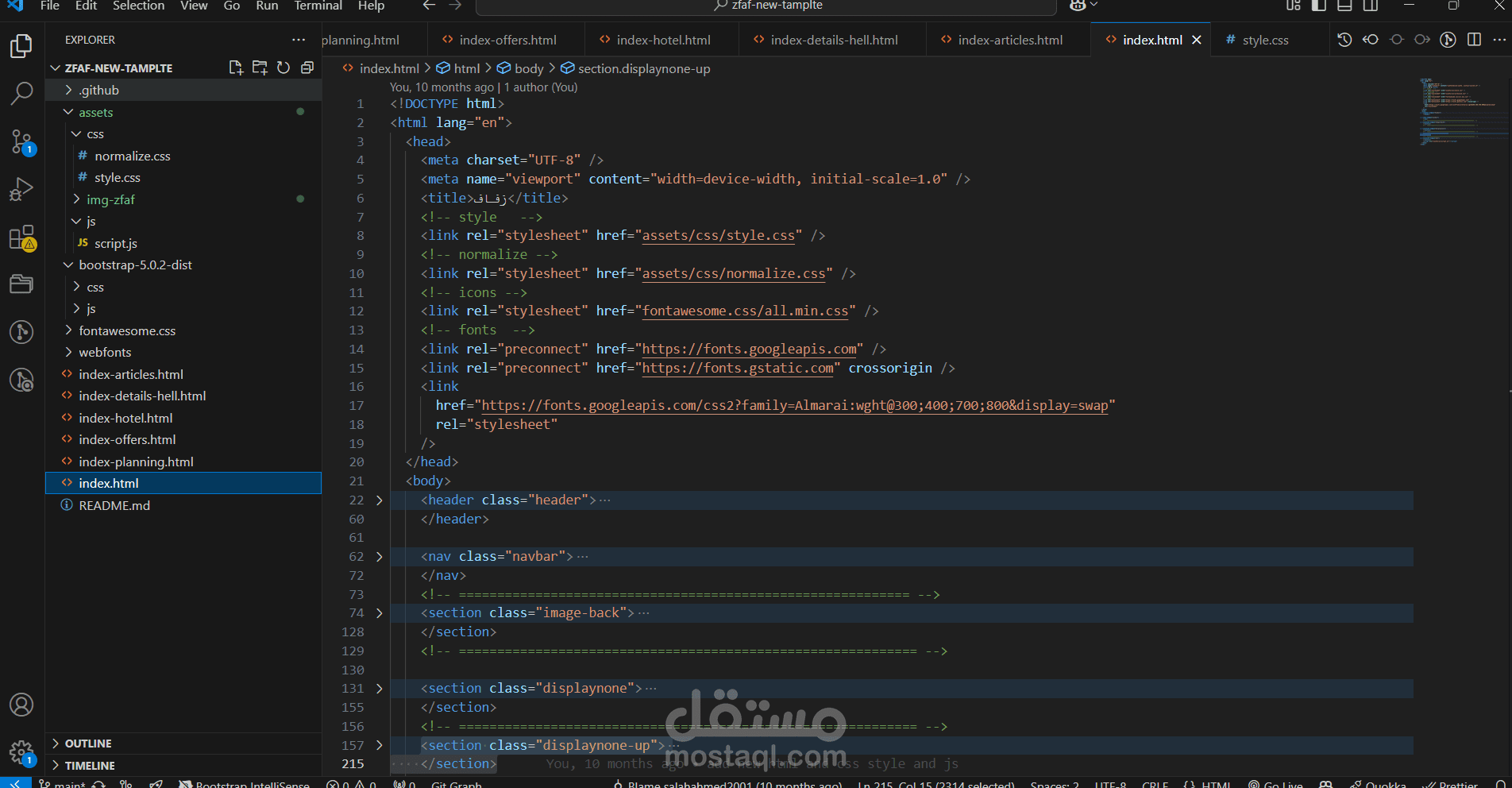Follow the fontawesome.css/all.min.css link
This screenshot has width=1512, height=788.
click(x=745, y=311)
